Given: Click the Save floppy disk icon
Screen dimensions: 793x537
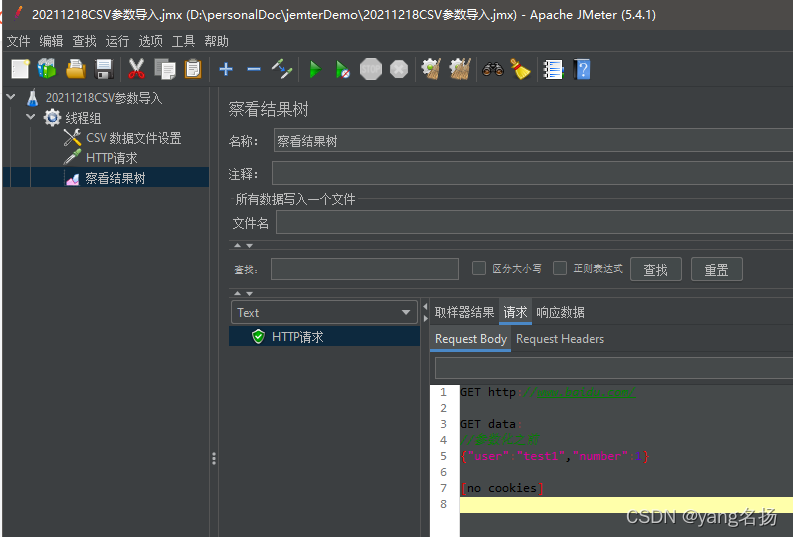Looking at the screenshot, I should (103, 69).
